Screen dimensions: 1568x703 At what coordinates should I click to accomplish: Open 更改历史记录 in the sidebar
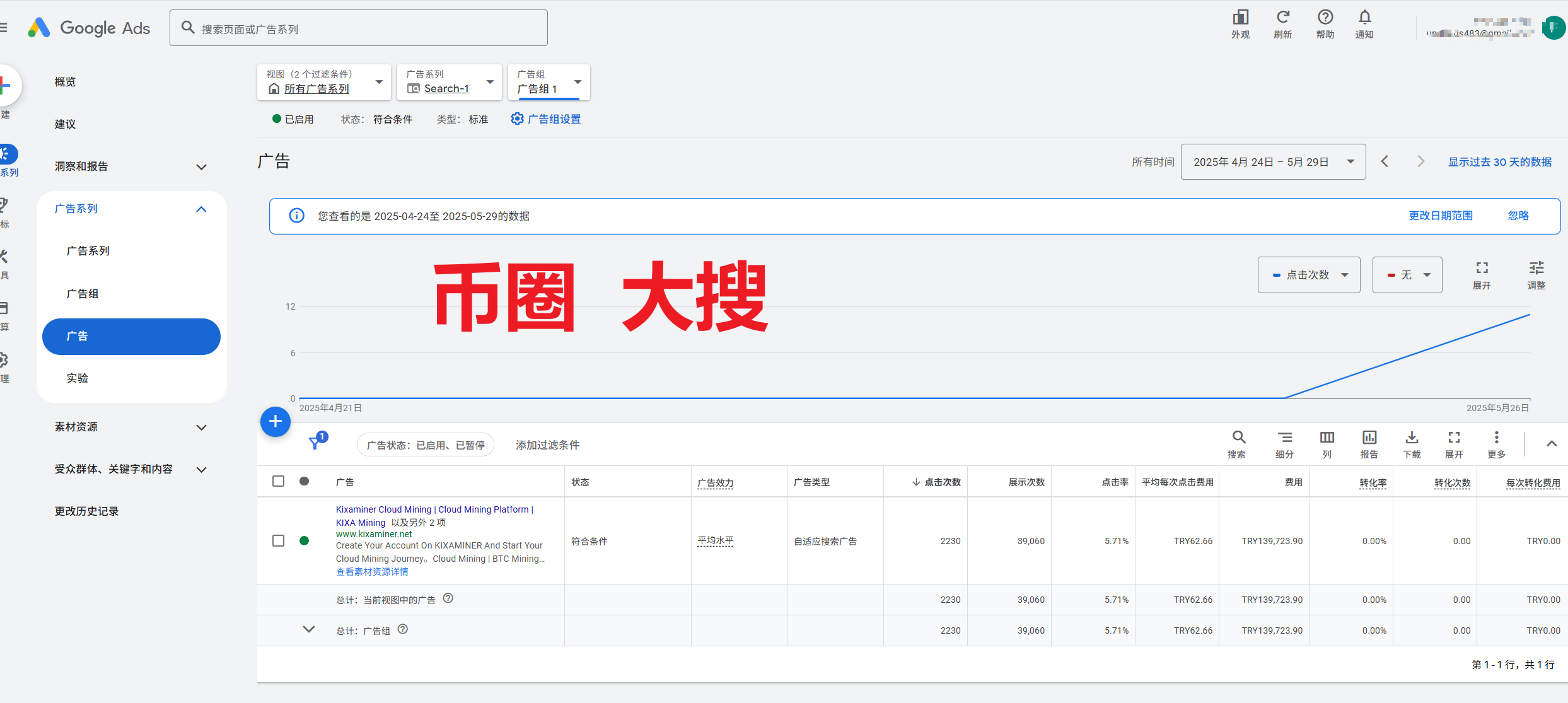(86, 511)
